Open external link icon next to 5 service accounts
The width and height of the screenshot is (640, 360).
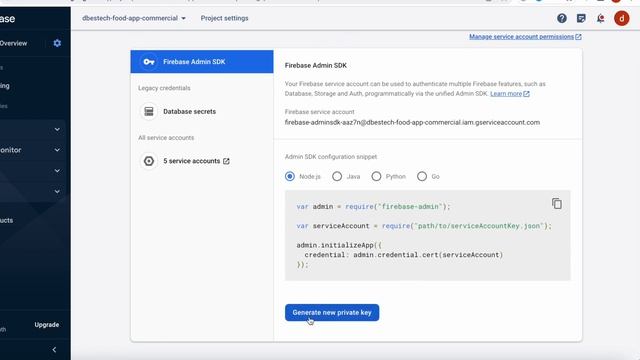[226, 161]
